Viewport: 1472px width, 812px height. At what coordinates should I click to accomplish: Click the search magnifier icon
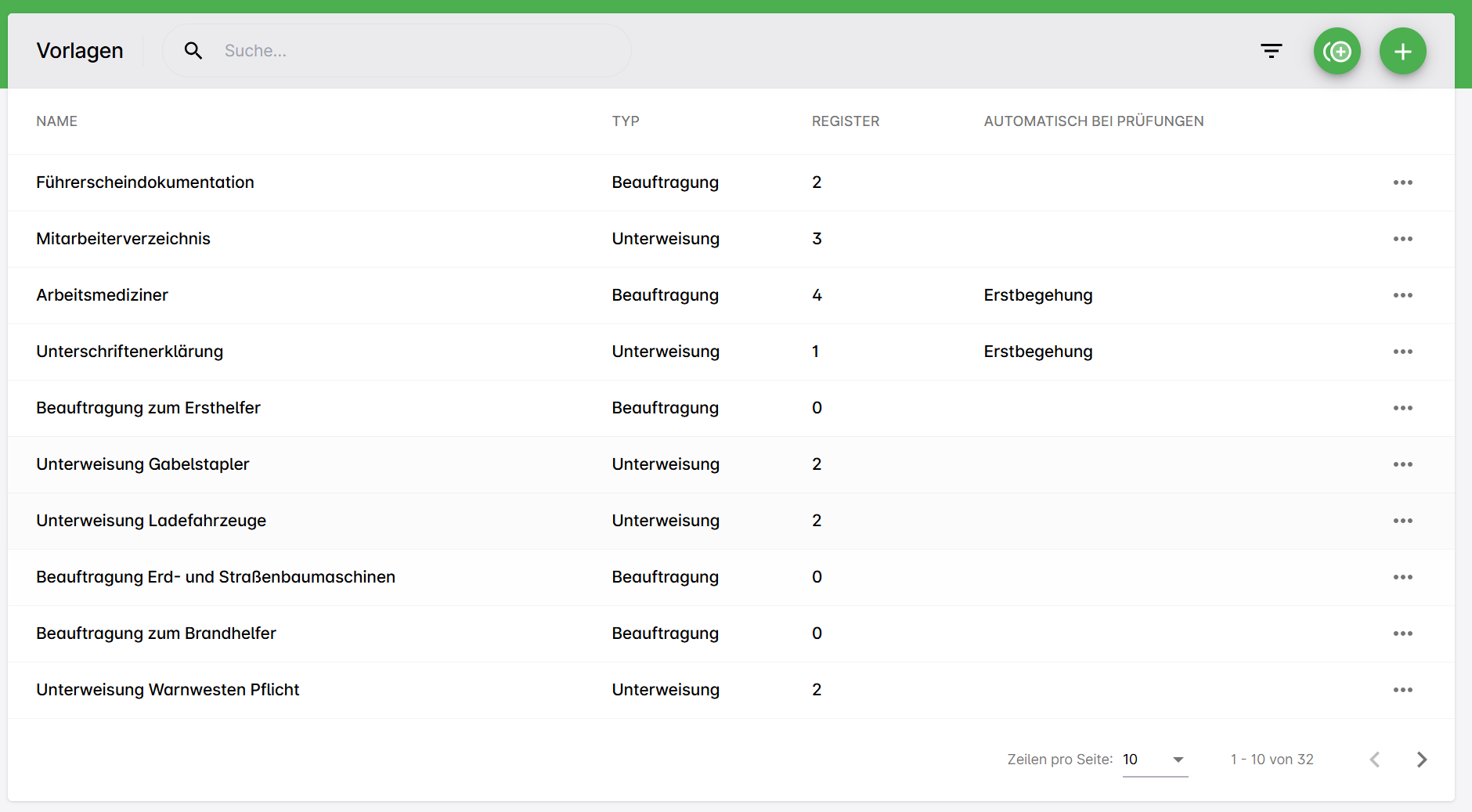coord(193,51)
